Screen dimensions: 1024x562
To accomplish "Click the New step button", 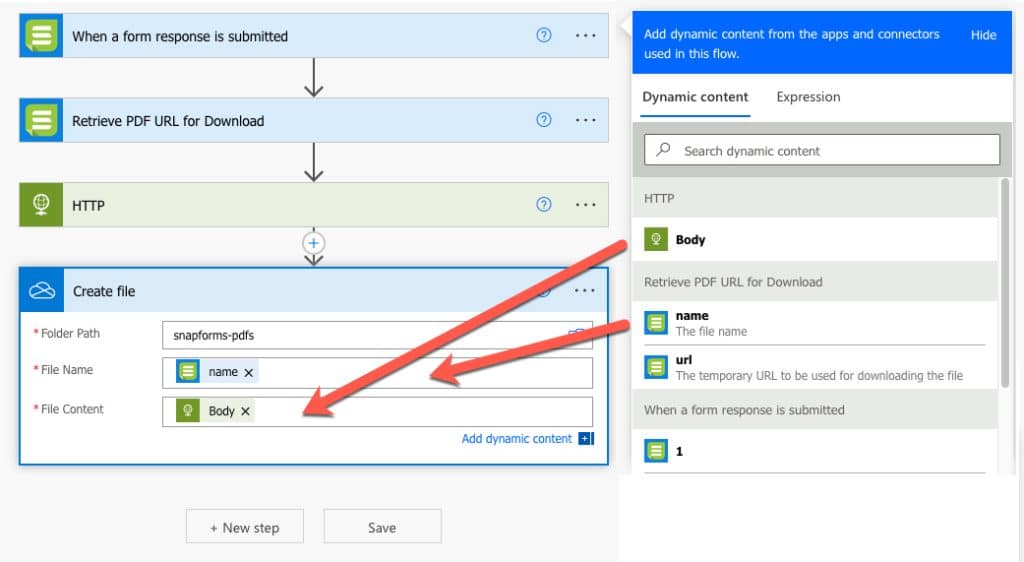I will coord(245,527).
